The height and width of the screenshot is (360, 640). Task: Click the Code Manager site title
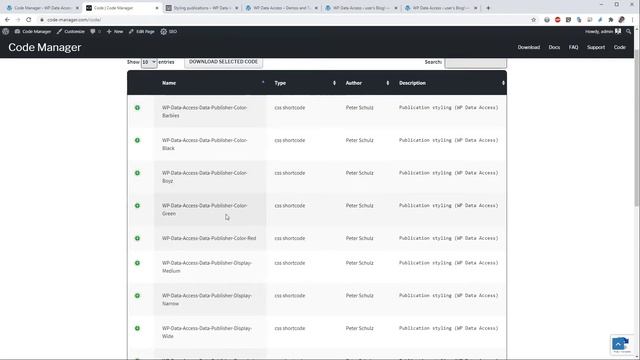45,47
